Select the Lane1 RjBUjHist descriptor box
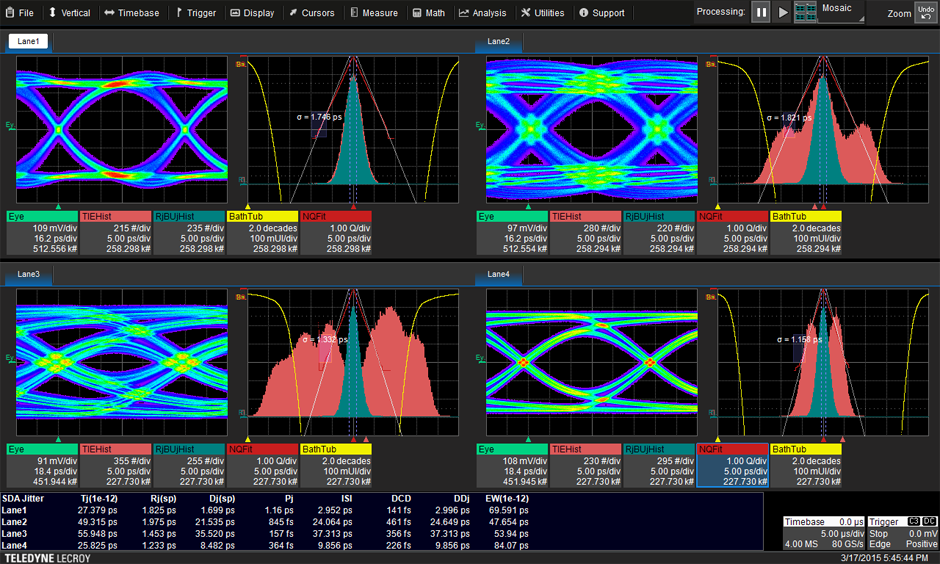Screen dimensions: 940x564 pos(187,232)
